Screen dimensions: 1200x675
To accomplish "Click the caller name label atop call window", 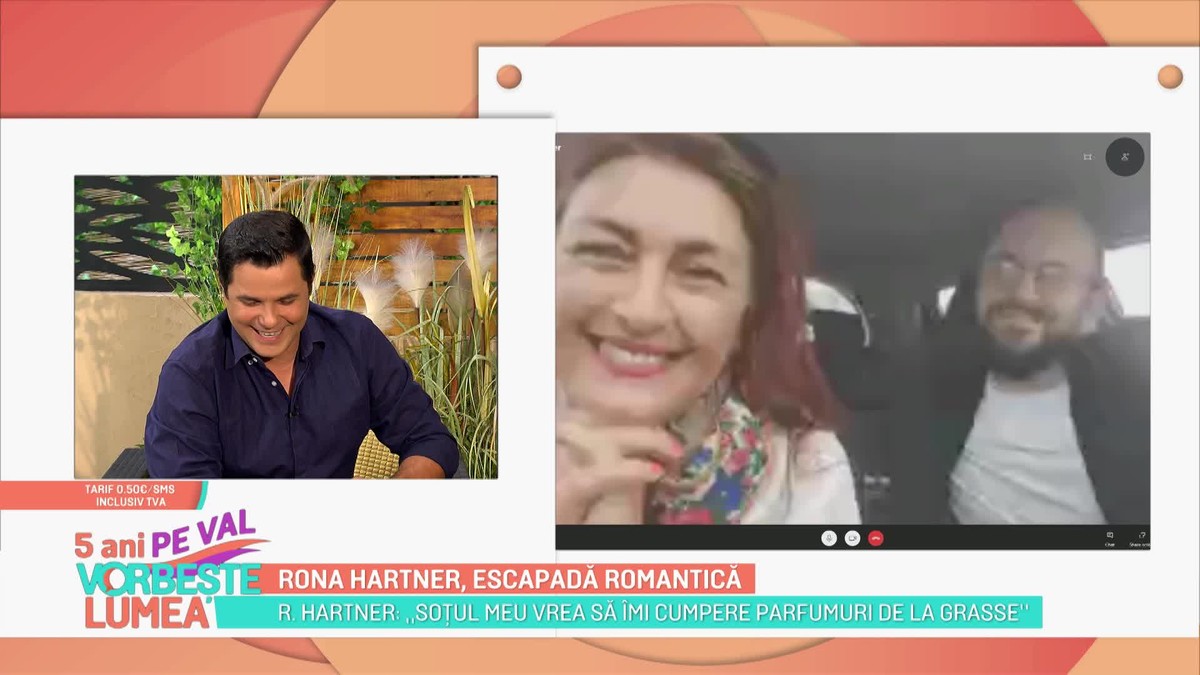I will pos(559,146).
